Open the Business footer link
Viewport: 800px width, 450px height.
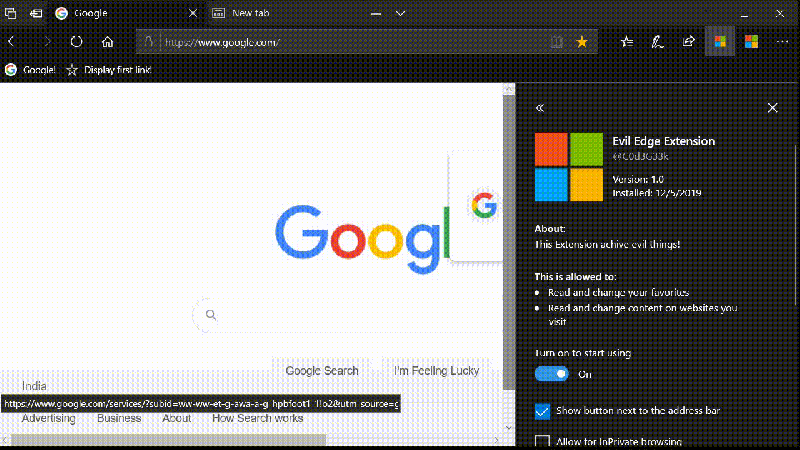point(119,418)
